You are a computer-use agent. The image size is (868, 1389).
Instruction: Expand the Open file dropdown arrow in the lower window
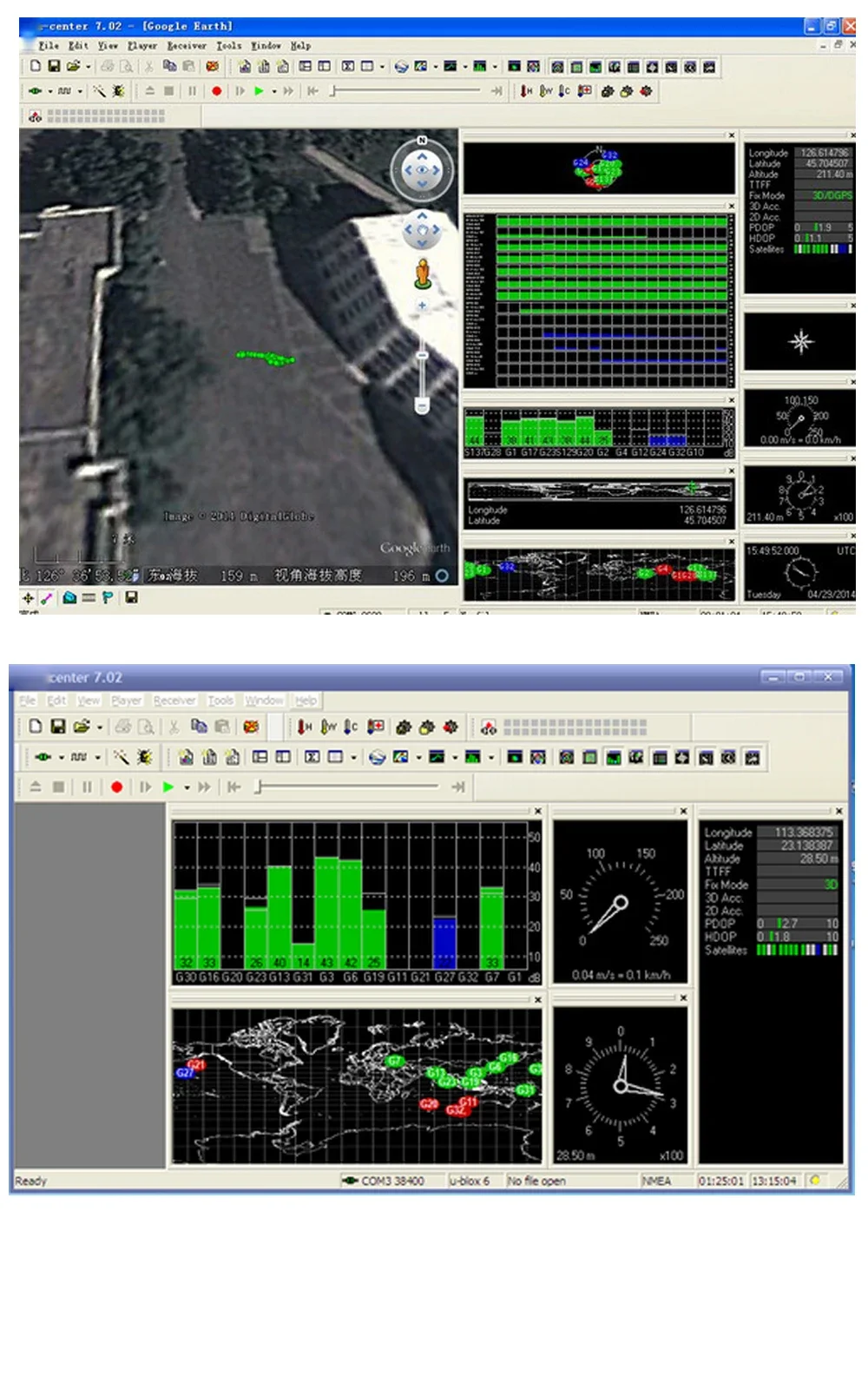pyautogui.click(x=100, y=727)
